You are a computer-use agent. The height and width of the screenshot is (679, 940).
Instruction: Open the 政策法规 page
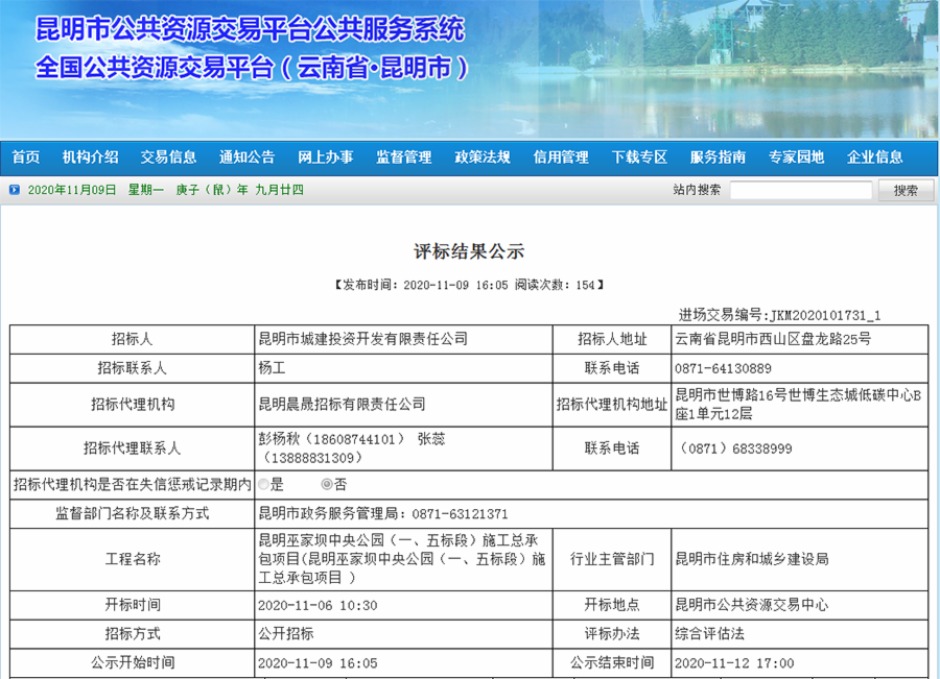[x=482, y=157]
